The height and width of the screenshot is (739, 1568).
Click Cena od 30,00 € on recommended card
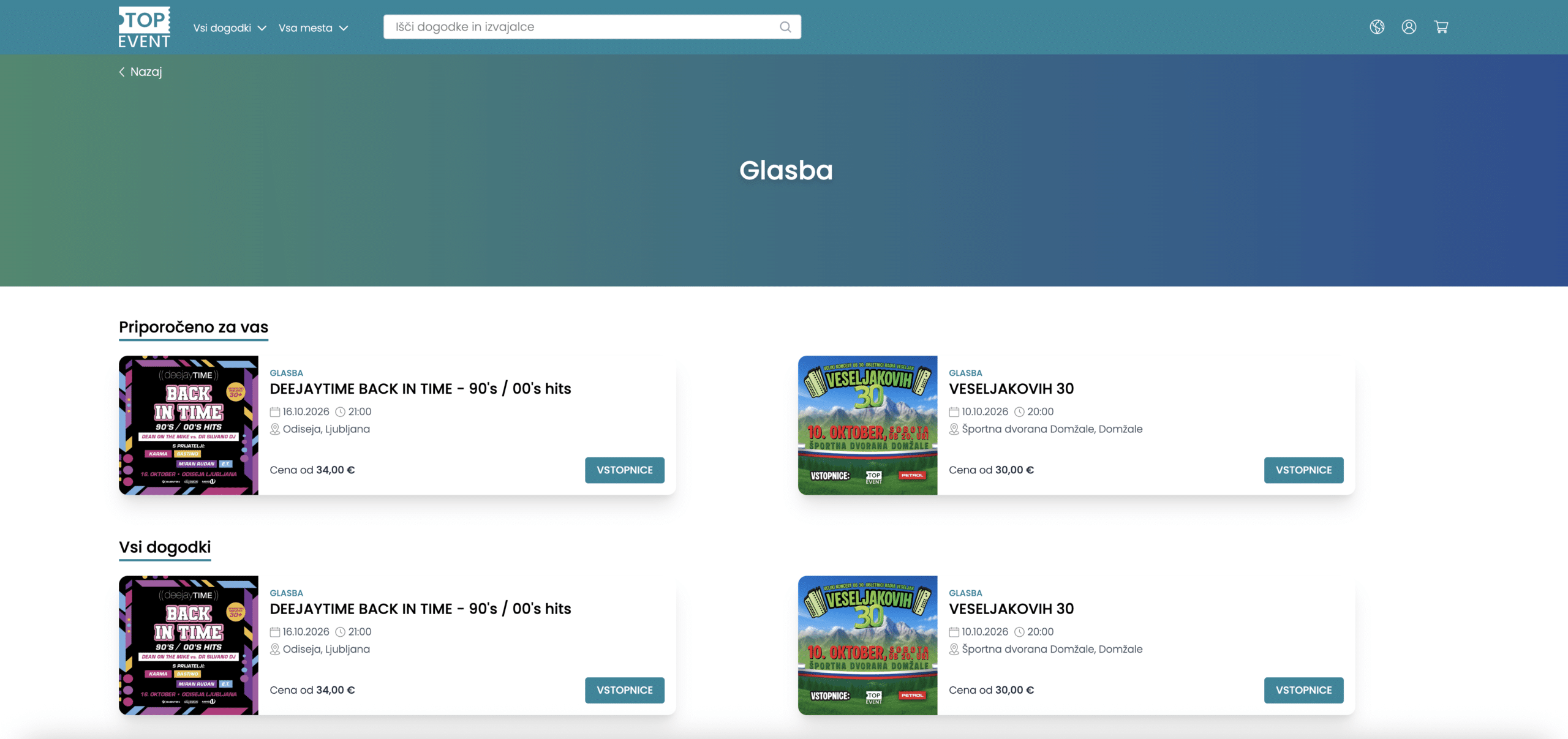[992, 470]
